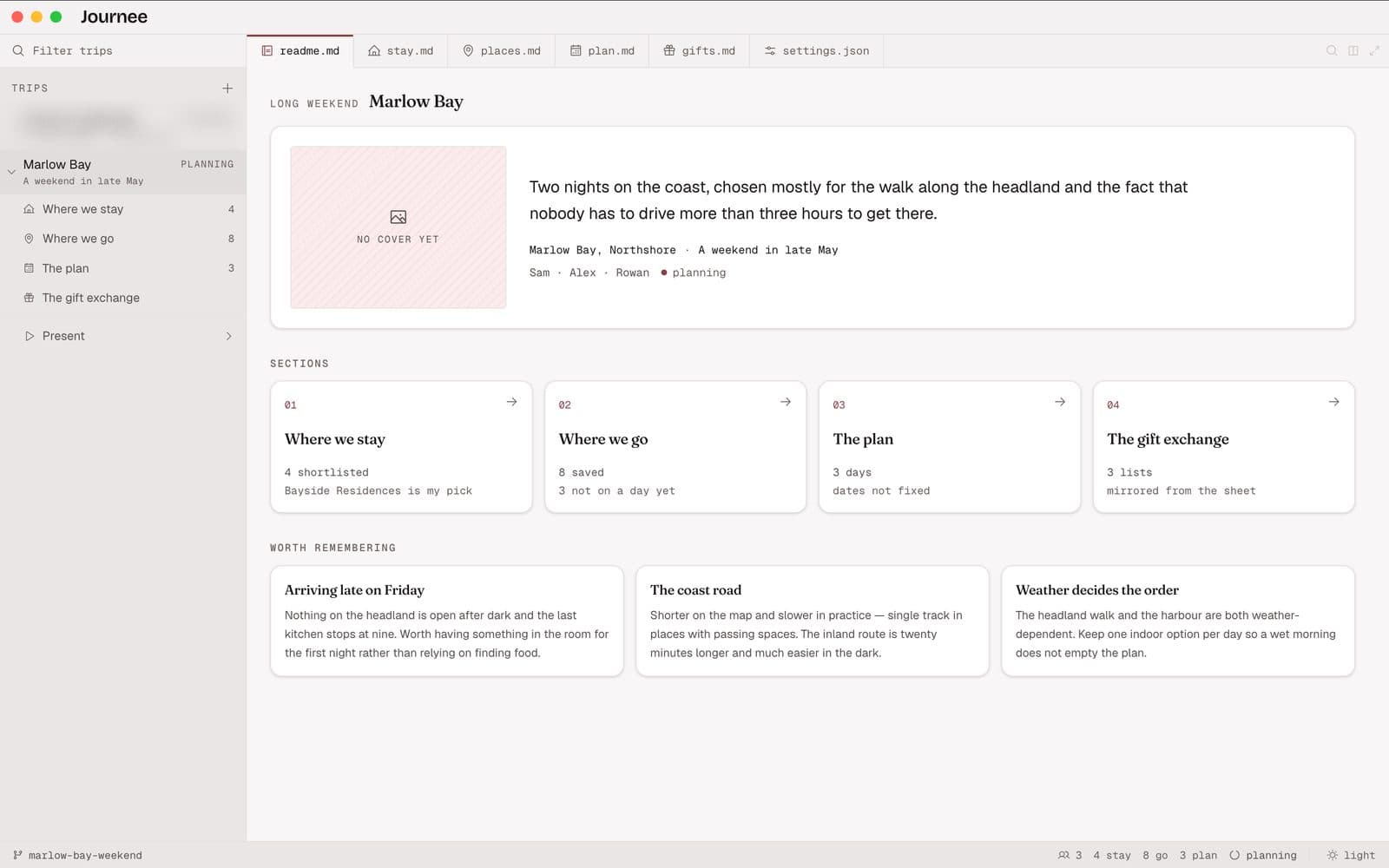
Task: Select The gift exchange in sidebar
Action: (123, 298)
